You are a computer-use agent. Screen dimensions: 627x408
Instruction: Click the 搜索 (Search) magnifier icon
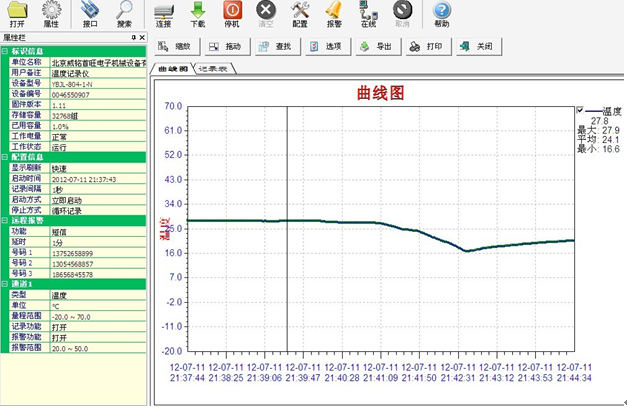124,14
